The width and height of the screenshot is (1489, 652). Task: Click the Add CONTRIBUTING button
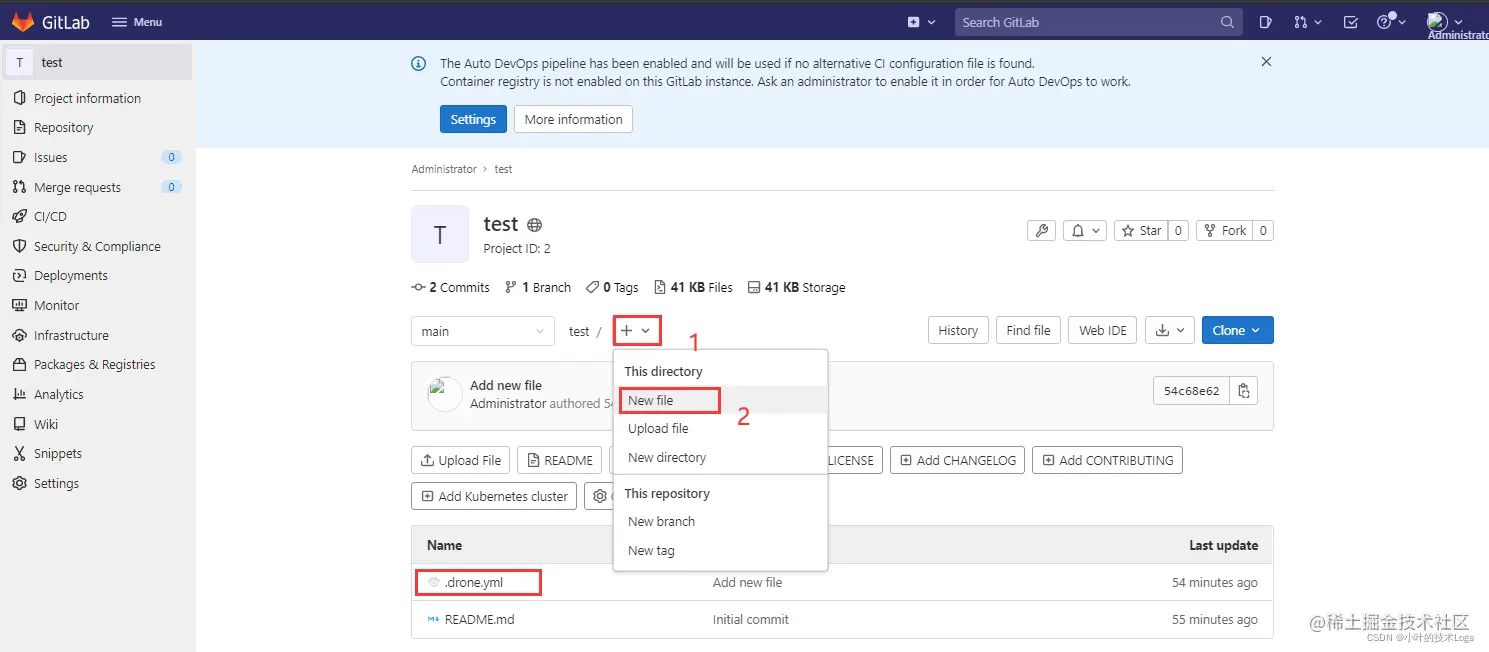pyautogui.click(x=1108, y=460)
